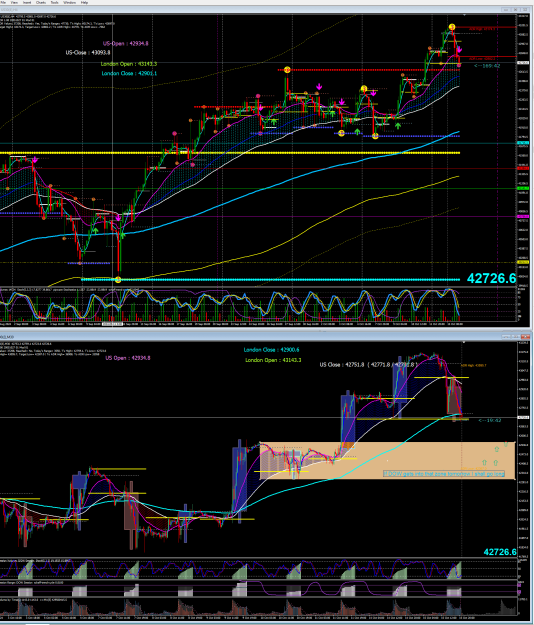Restore the upper chart window
The image size is (534, 625).
(x=516, y=10)
